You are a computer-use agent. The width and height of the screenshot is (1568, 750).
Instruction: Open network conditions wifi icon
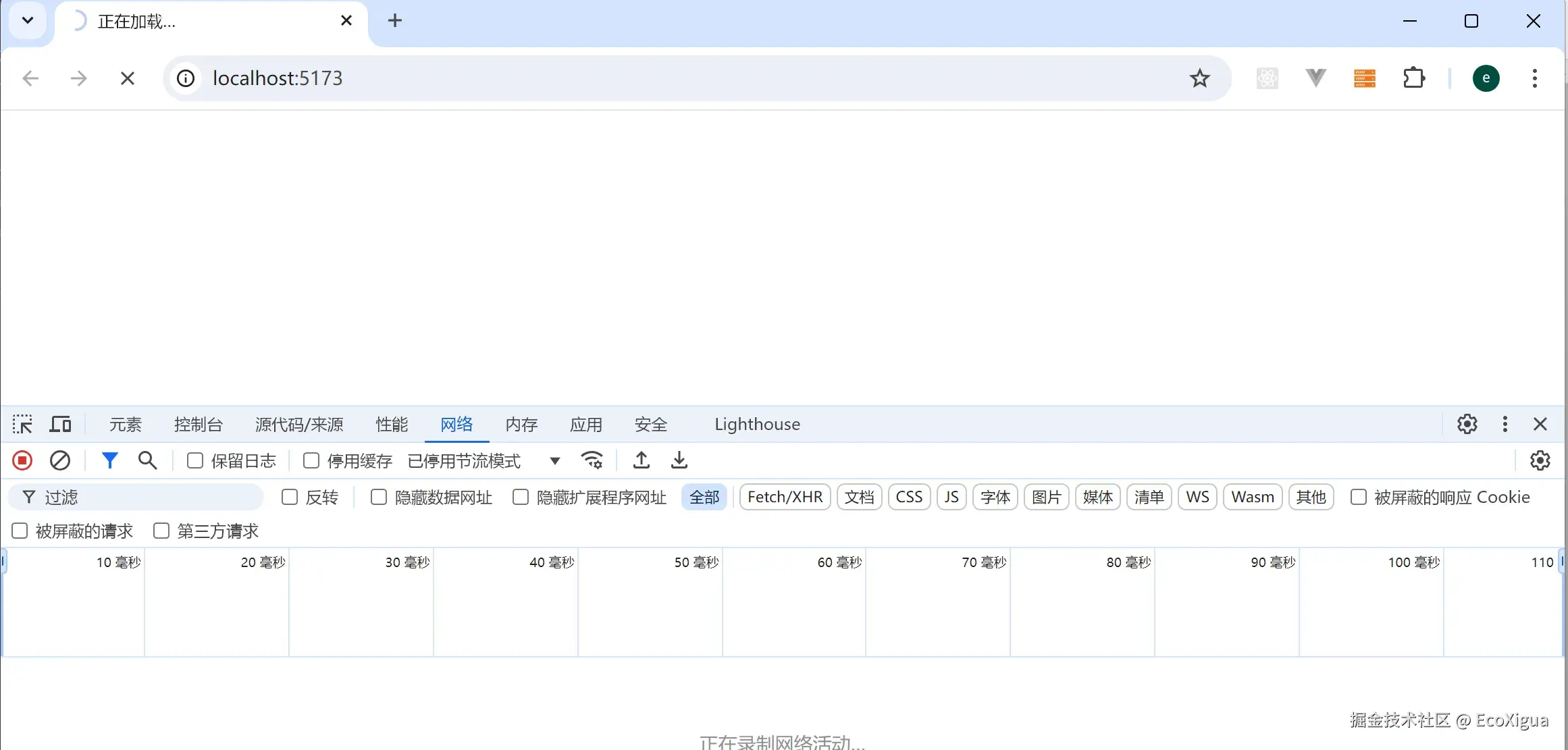pos(592,460)
